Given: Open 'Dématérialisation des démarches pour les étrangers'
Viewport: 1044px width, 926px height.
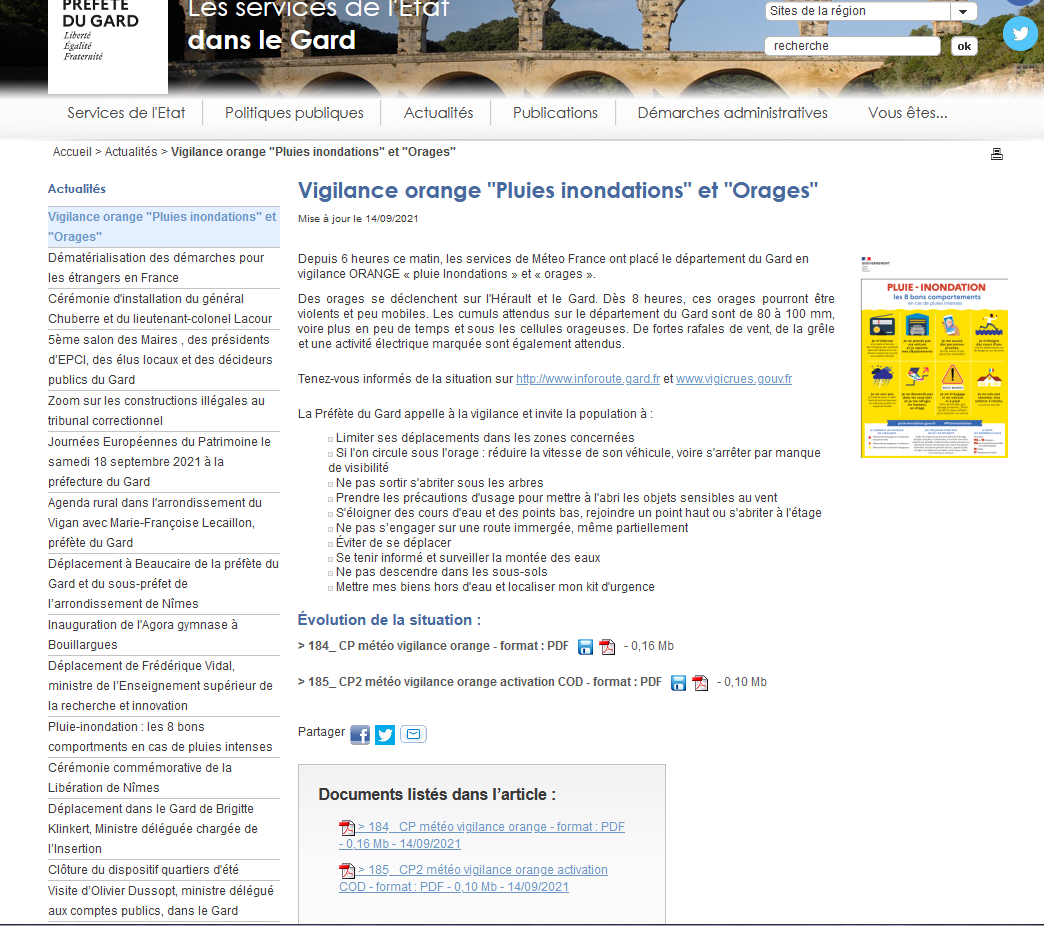Looking at the screenshot, I should [x=164, y=268].
